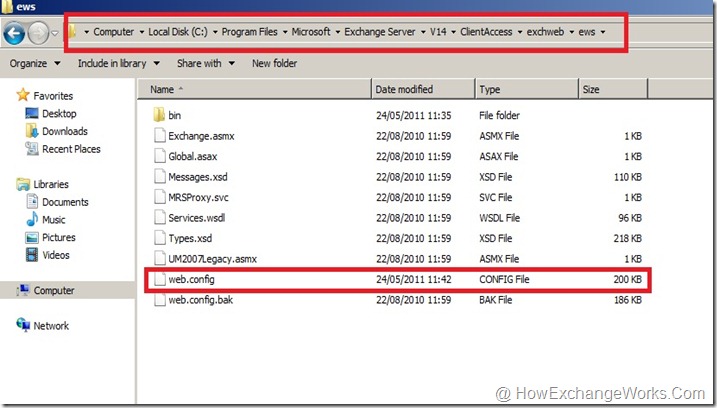Click the 24/05/2011 11:35 date of bin
717x408 pixels.
click(413, 115)
